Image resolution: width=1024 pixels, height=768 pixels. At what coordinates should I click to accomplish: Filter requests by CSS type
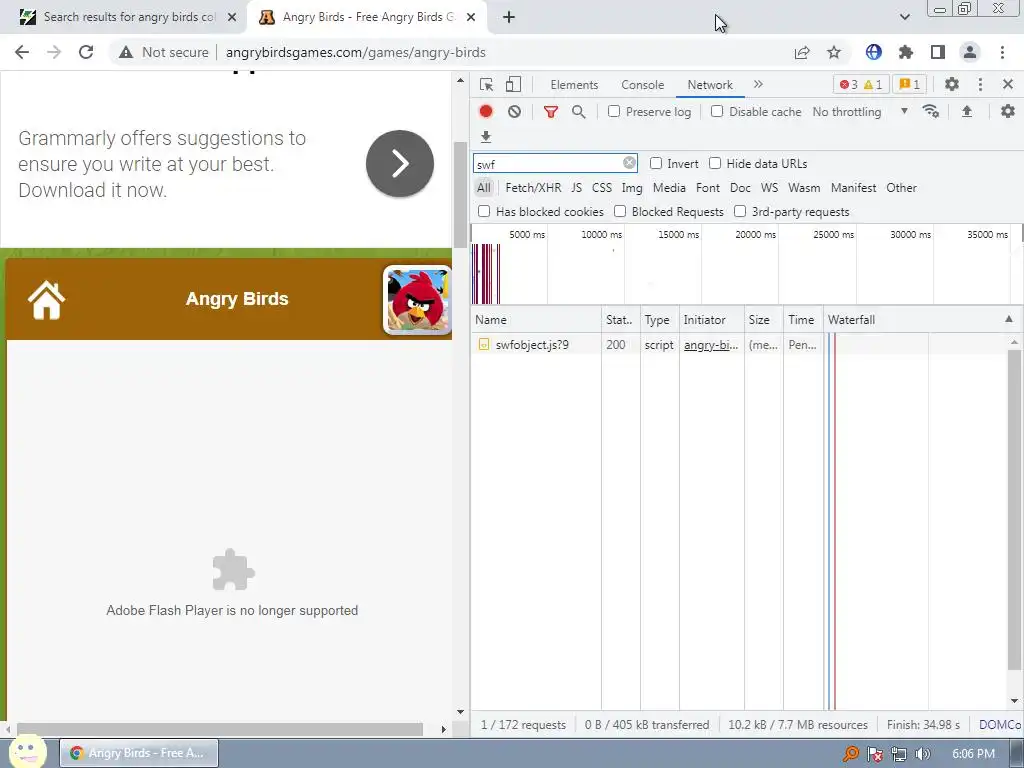601,188
